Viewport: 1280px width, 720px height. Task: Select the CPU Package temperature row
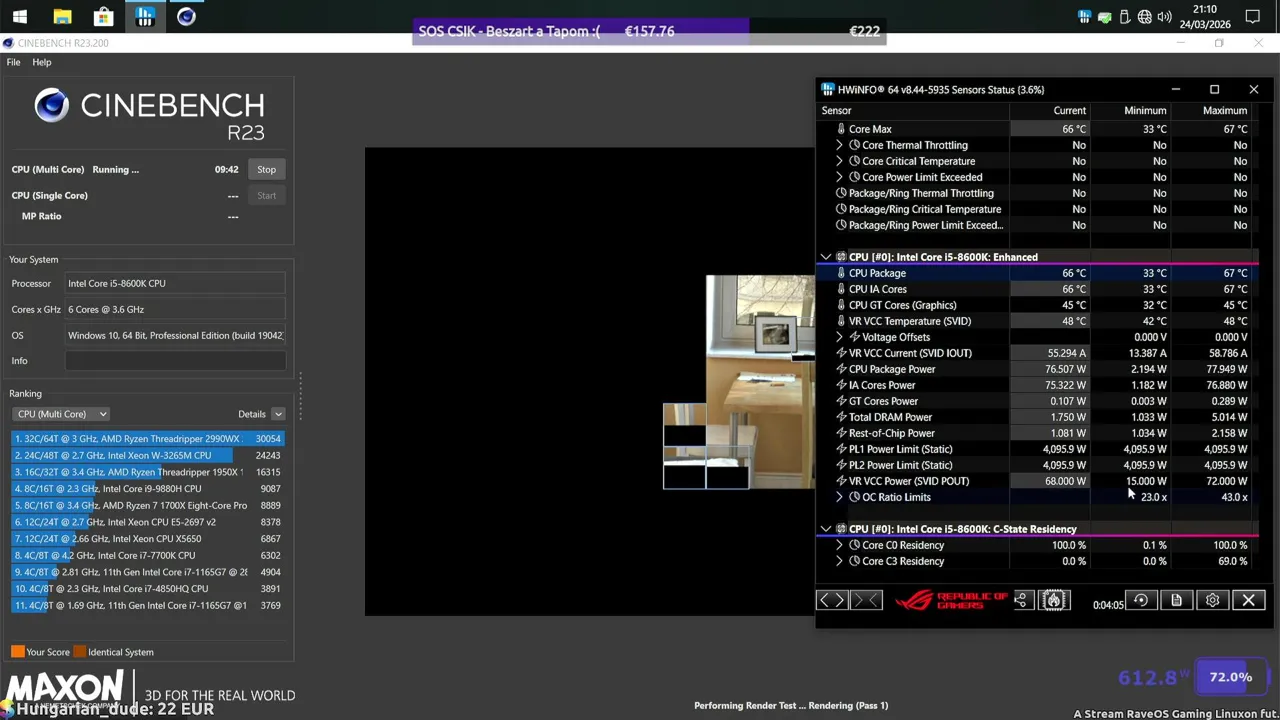1036,273
